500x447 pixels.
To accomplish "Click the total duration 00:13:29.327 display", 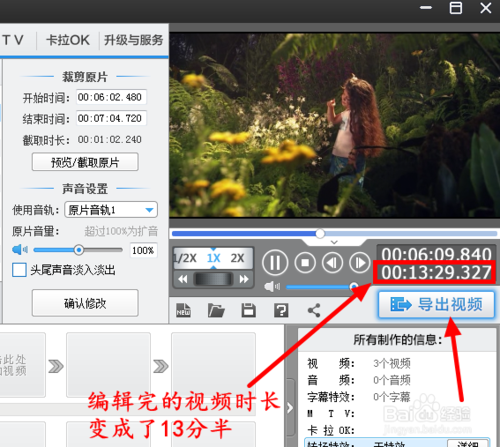I will tap(436, 272).
